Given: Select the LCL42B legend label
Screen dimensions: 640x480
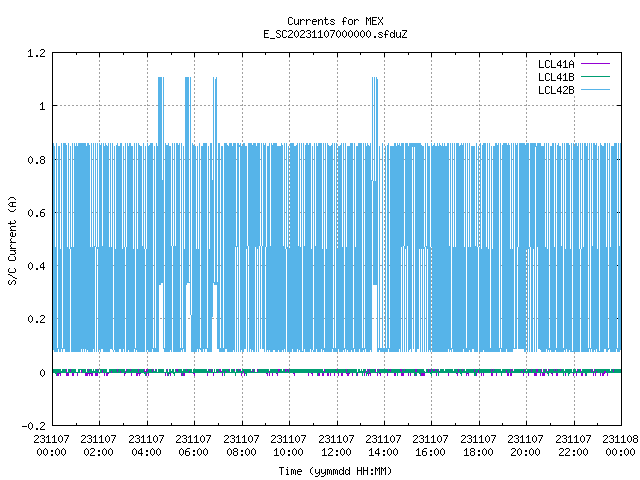Looking at the screenshot, I should pos(556,90).
